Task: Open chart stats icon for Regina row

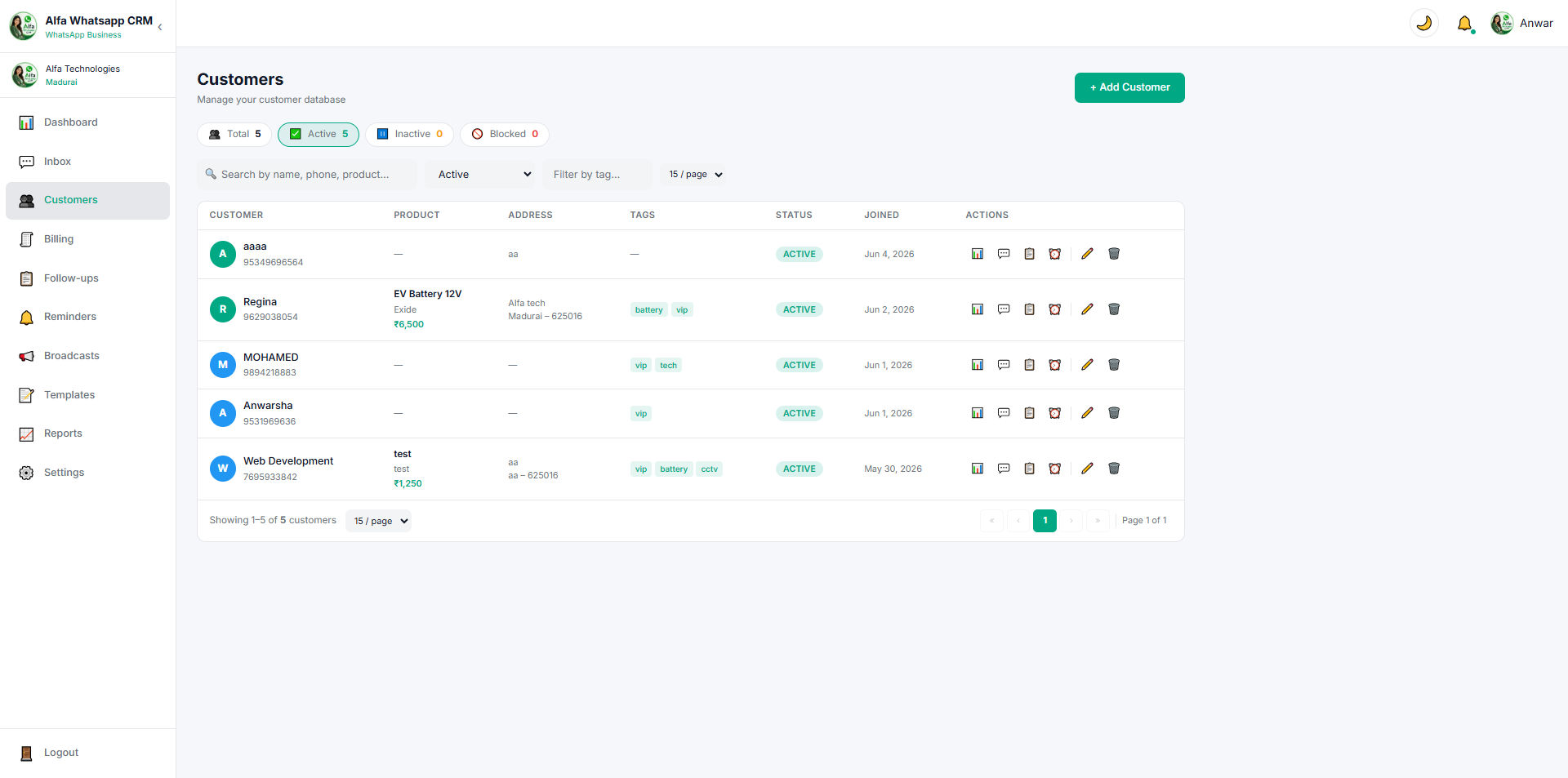Action: point(977,309)
